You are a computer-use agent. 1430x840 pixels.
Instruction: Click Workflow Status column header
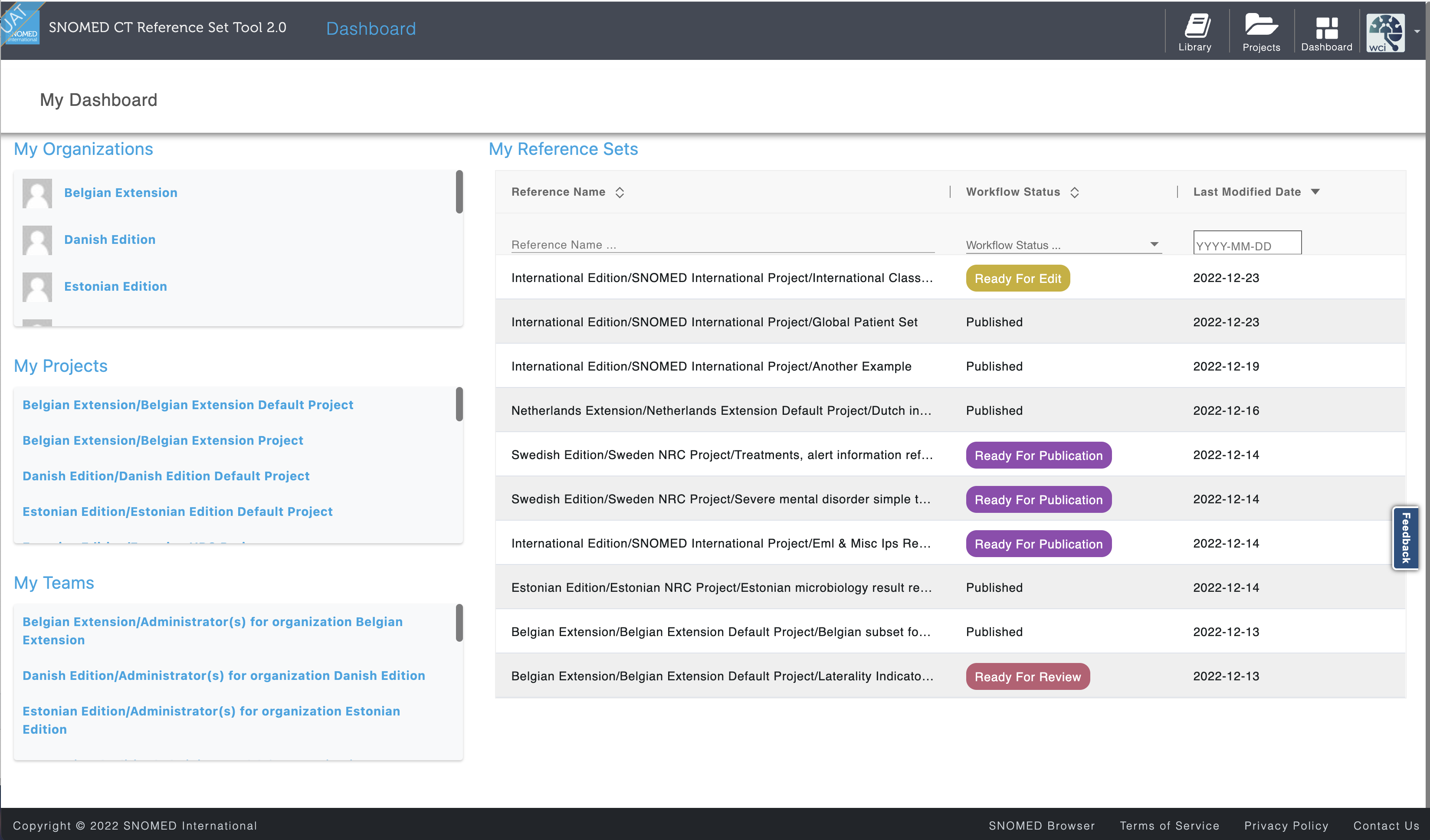1013,192
